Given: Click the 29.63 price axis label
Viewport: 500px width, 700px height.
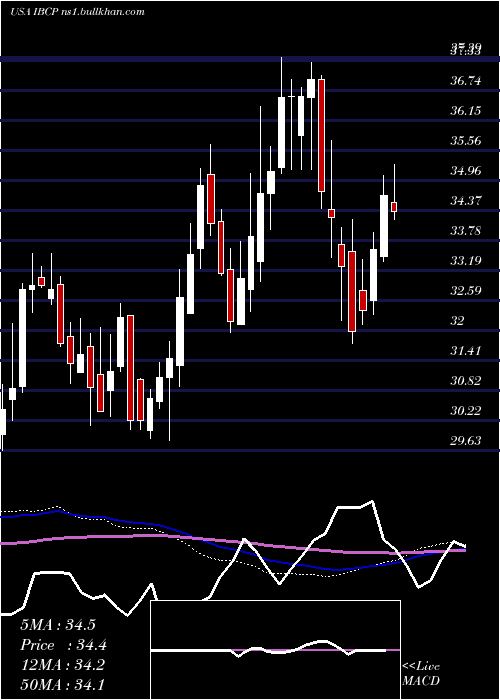Looking at the screenshot, I should click(466, 441).
